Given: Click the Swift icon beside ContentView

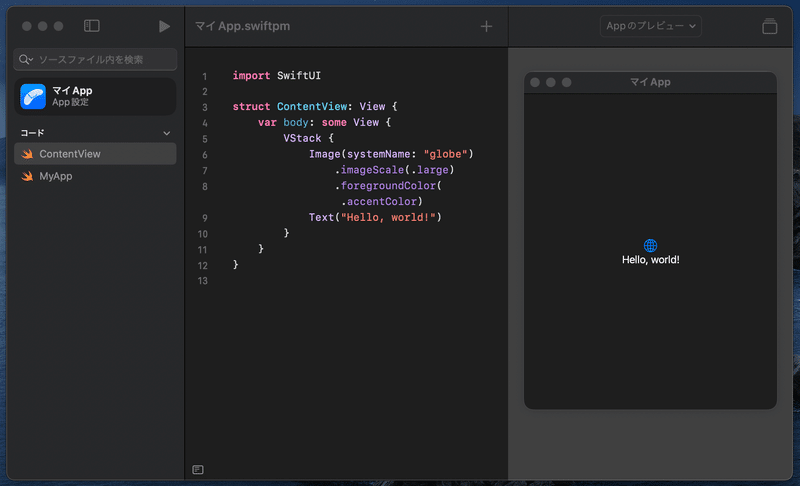Looking at the screenshot, I should pos(27,154).
